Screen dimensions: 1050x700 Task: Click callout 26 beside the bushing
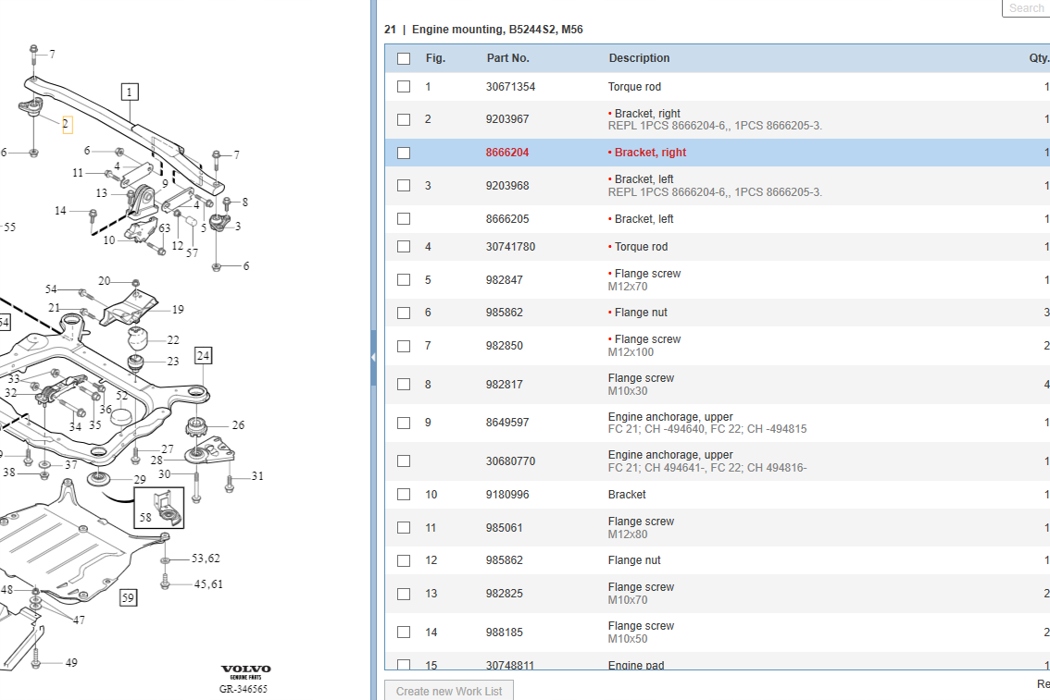pos(238,425)
